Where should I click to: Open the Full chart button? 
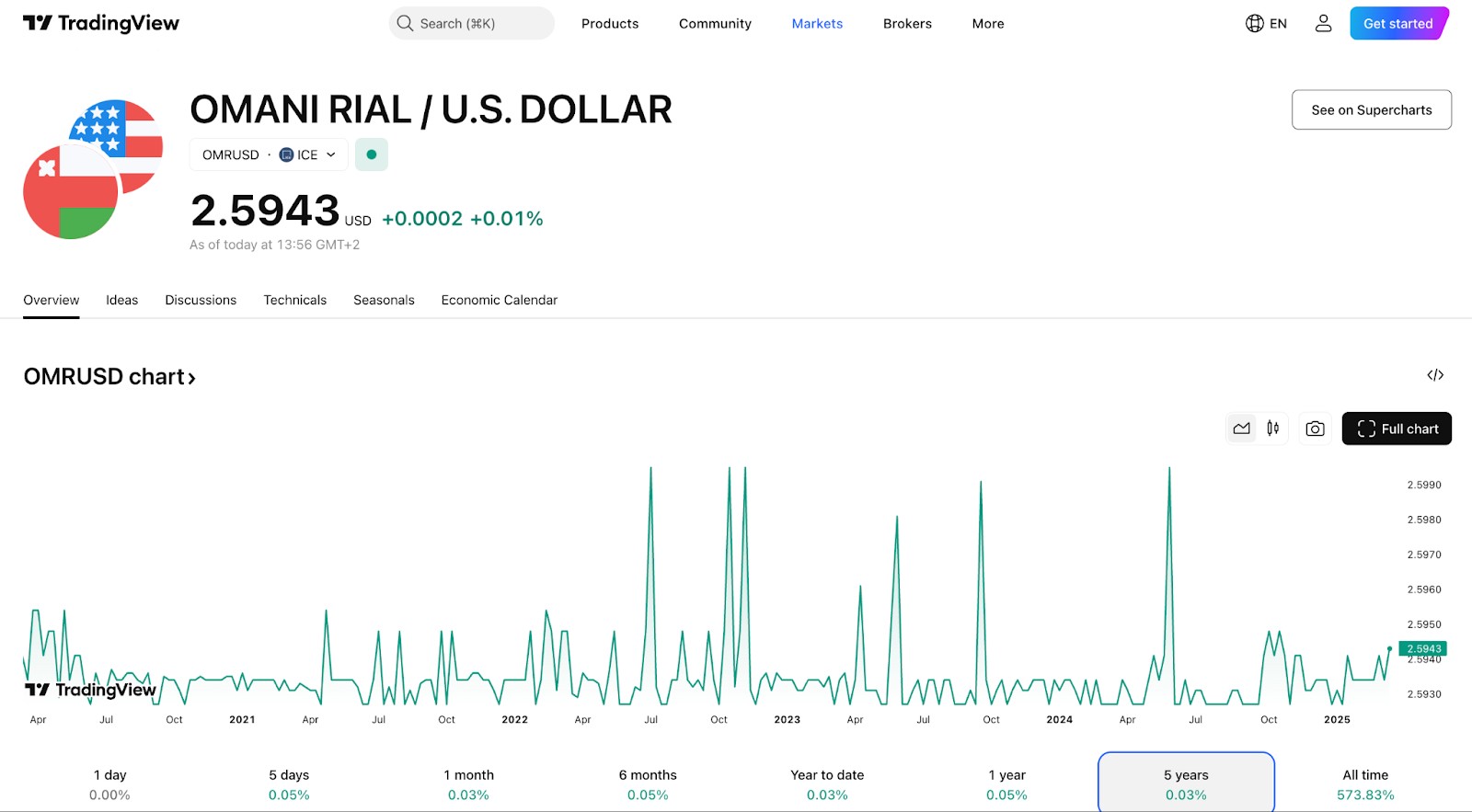pyautogui.click(x=1397, y=429)
